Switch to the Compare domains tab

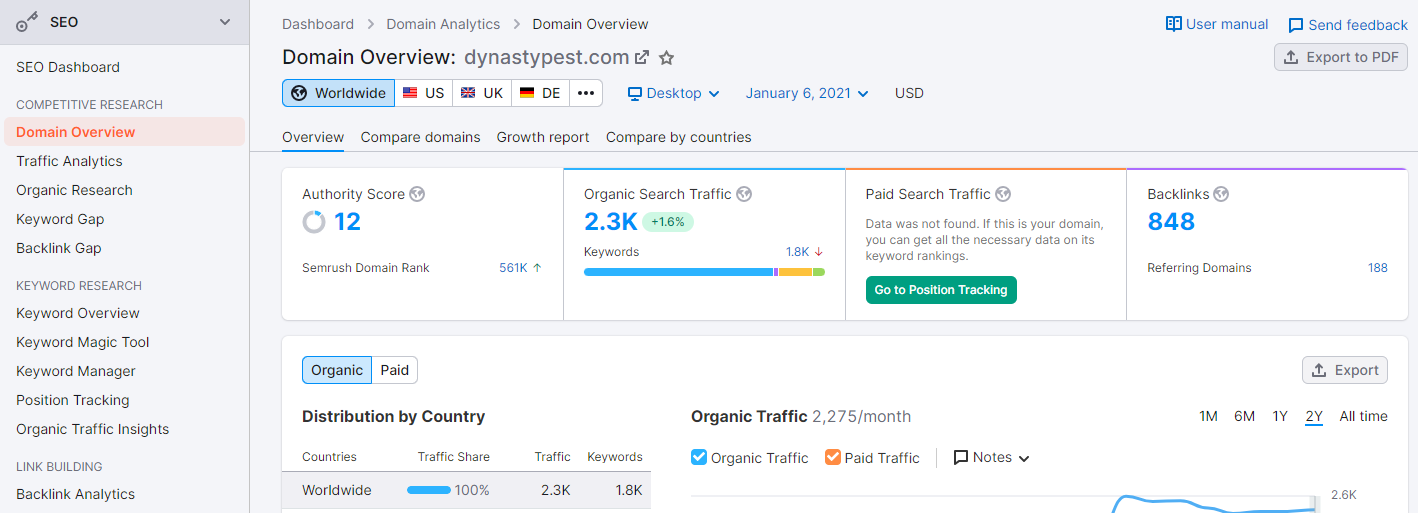click(x=420, y=137)
